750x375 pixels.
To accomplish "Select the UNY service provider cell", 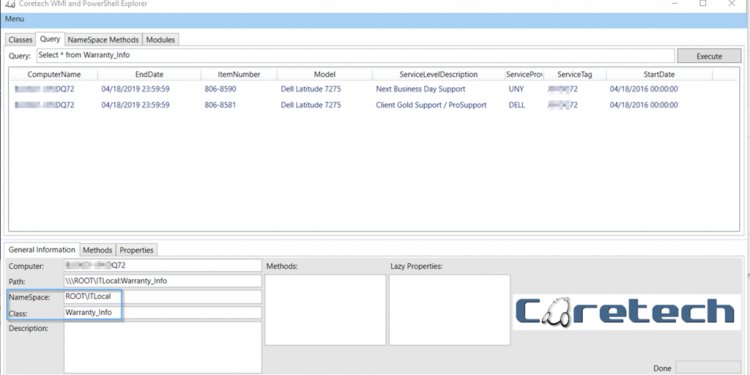I will coord(516,89).
